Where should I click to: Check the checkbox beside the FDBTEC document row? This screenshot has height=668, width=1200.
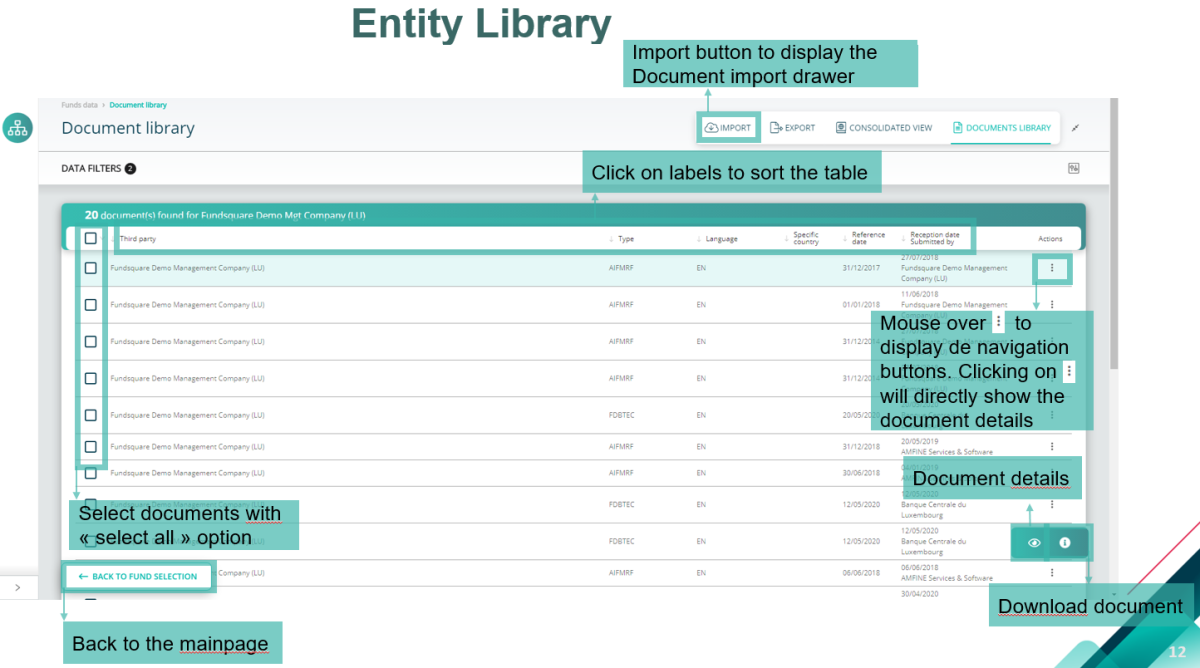(90, 414)
